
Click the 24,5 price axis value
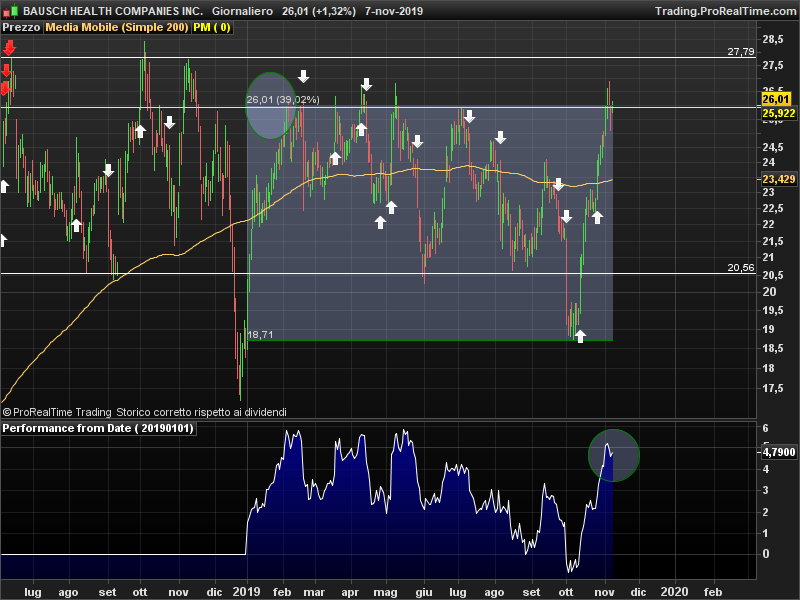[773, 147]
